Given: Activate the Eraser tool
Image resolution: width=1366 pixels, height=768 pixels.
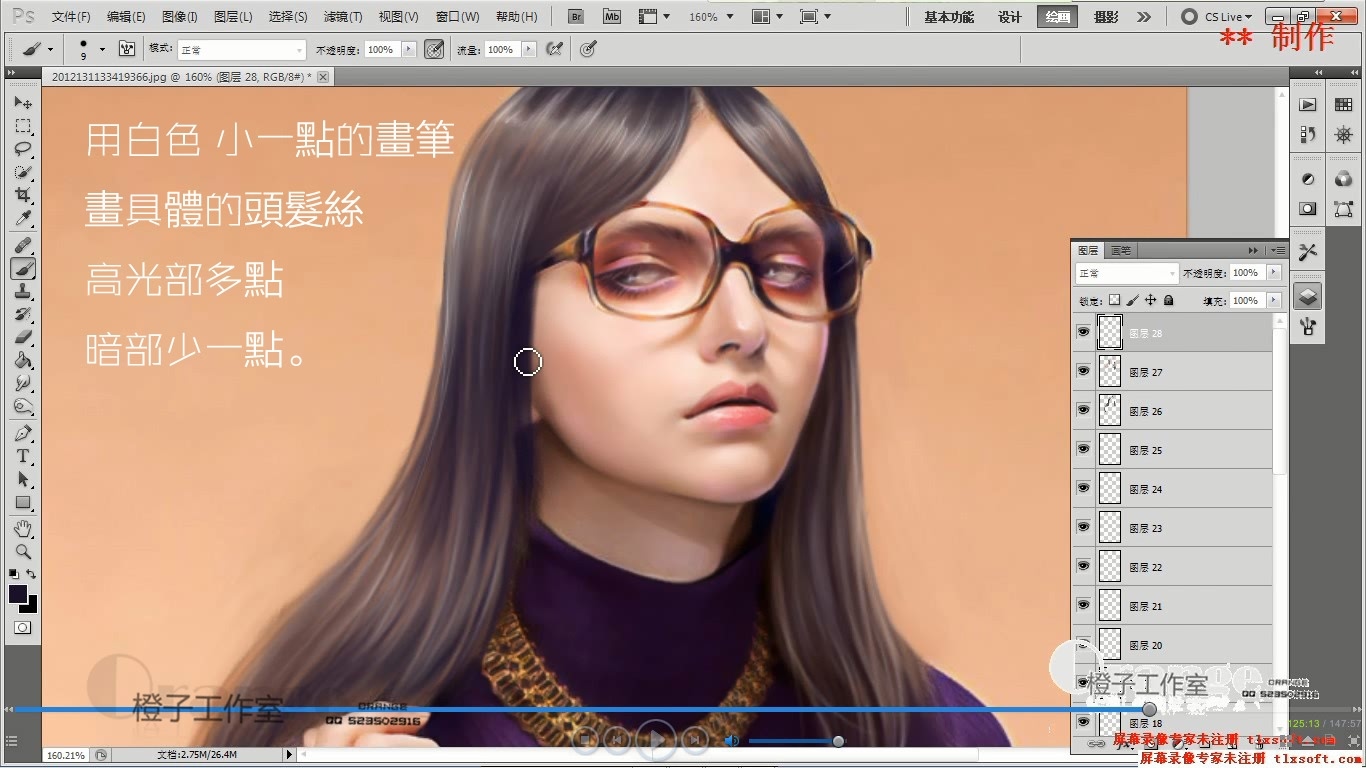Looking at the screenshot, I should [x=22, y=337].
